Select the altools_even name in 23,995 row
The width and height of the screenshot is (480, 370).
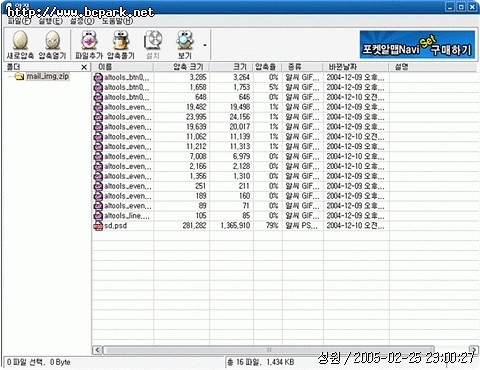[128, 117]
